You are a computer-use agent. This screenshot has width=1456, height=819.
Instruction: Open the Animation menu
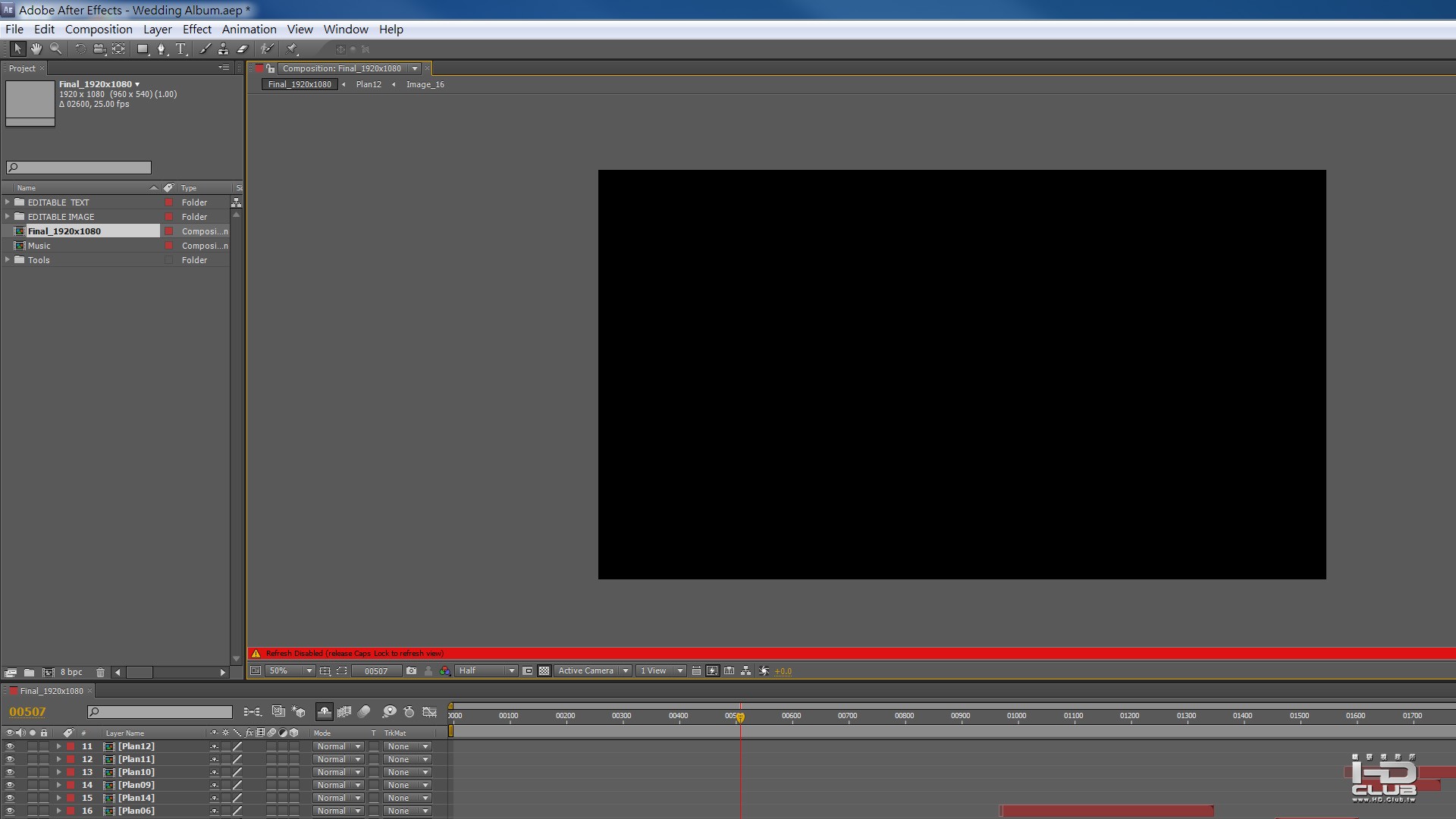(x=249, y=29)
